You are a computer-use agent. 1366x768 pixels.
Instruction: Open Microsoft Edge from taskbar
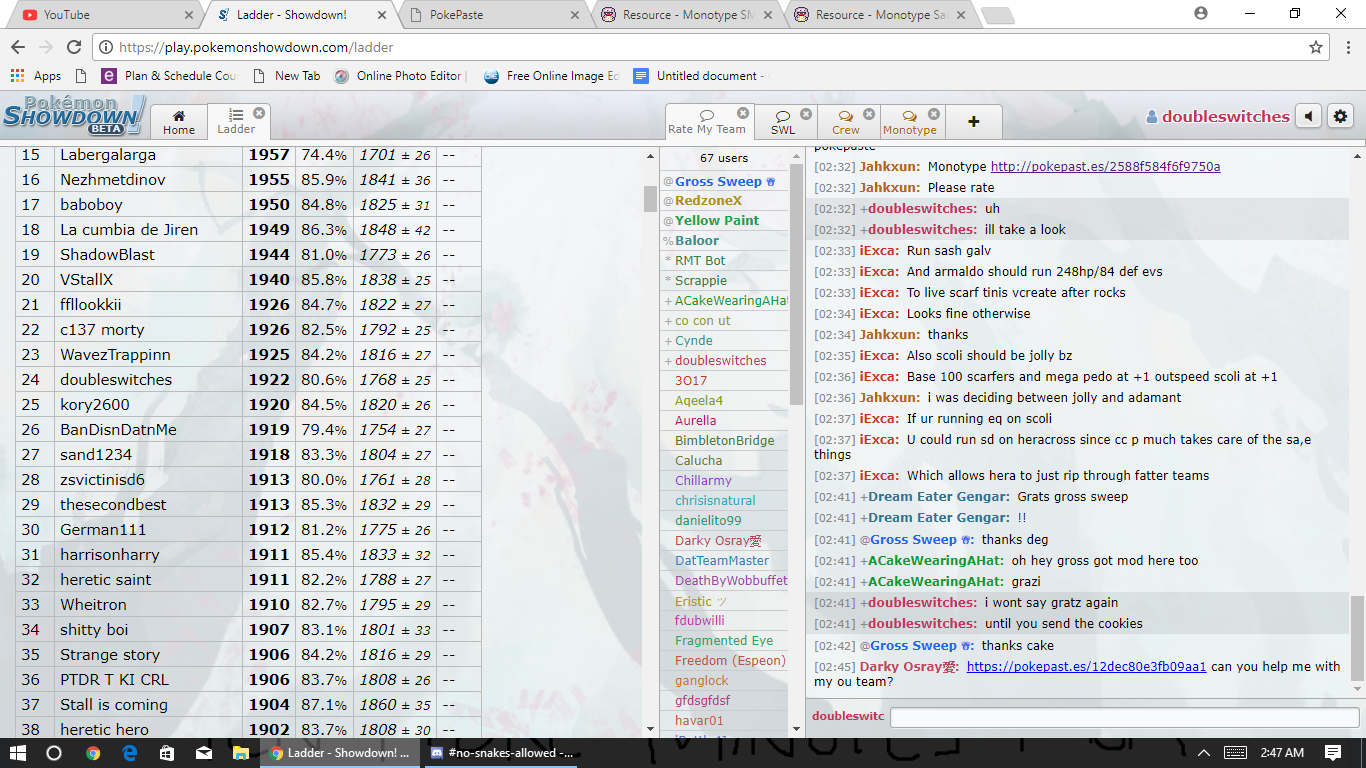pyautogui.click(x=130, y=753)
